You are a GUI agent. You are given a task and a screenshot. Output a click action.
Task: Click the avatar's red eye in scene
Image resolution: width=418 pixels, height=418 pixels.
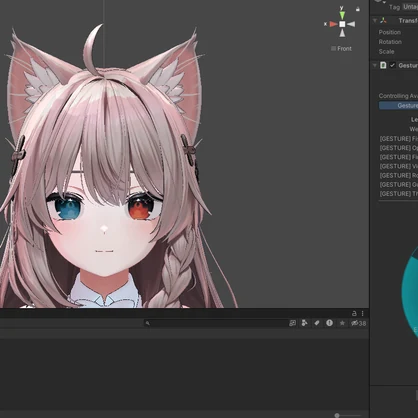pos(141,207)
